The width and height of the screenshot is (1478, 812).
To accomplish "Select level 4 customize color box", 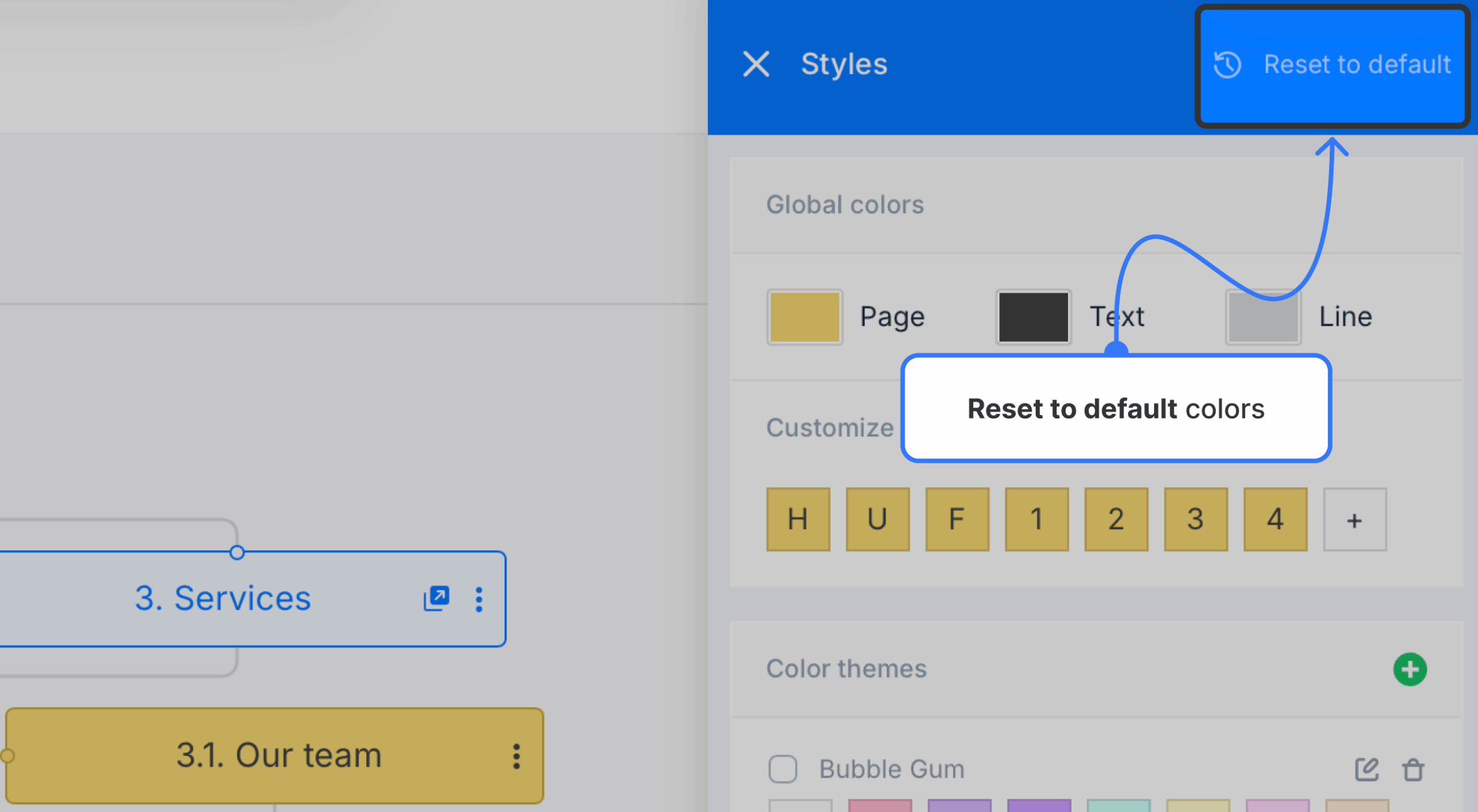I will coord(1275,519).
